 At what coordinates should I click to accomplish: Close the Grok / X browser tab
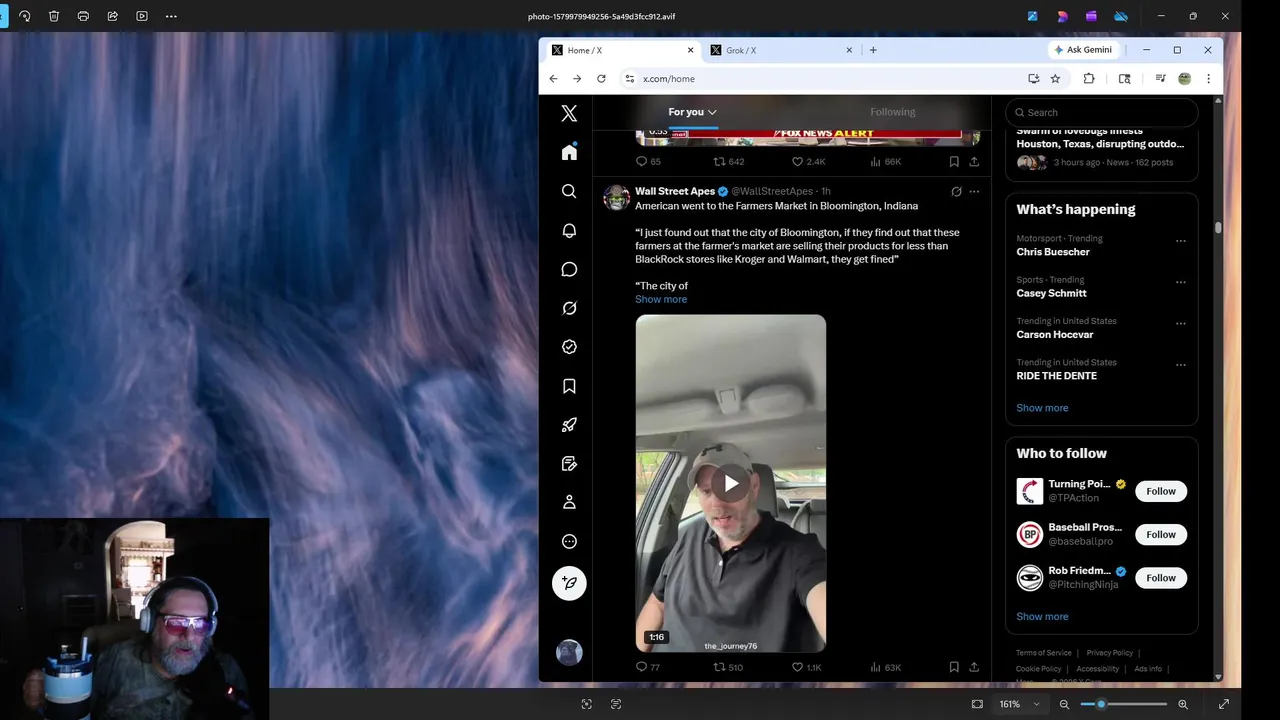coord(850,50)
